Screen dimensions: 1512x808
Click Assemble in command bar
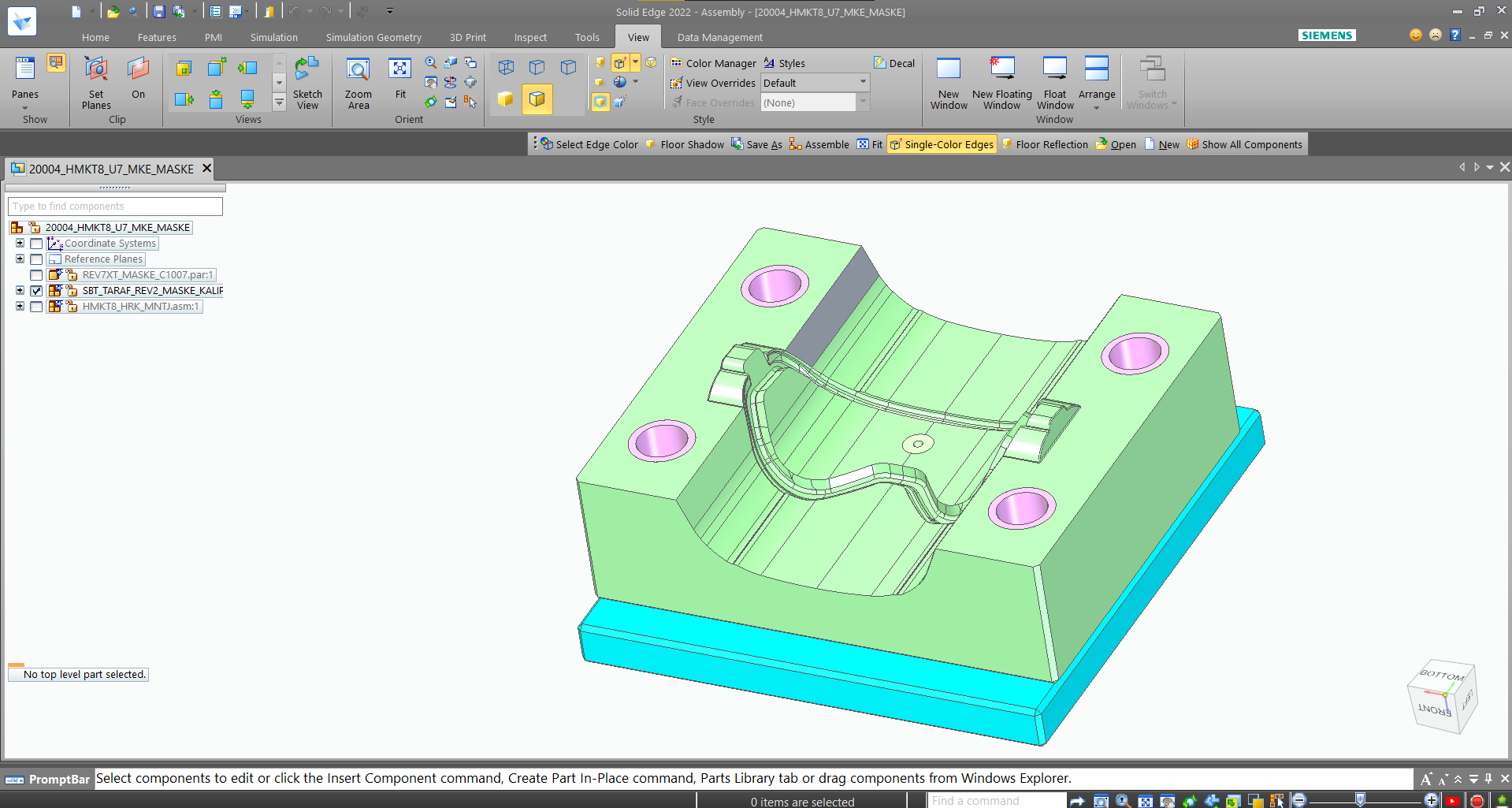819,144
